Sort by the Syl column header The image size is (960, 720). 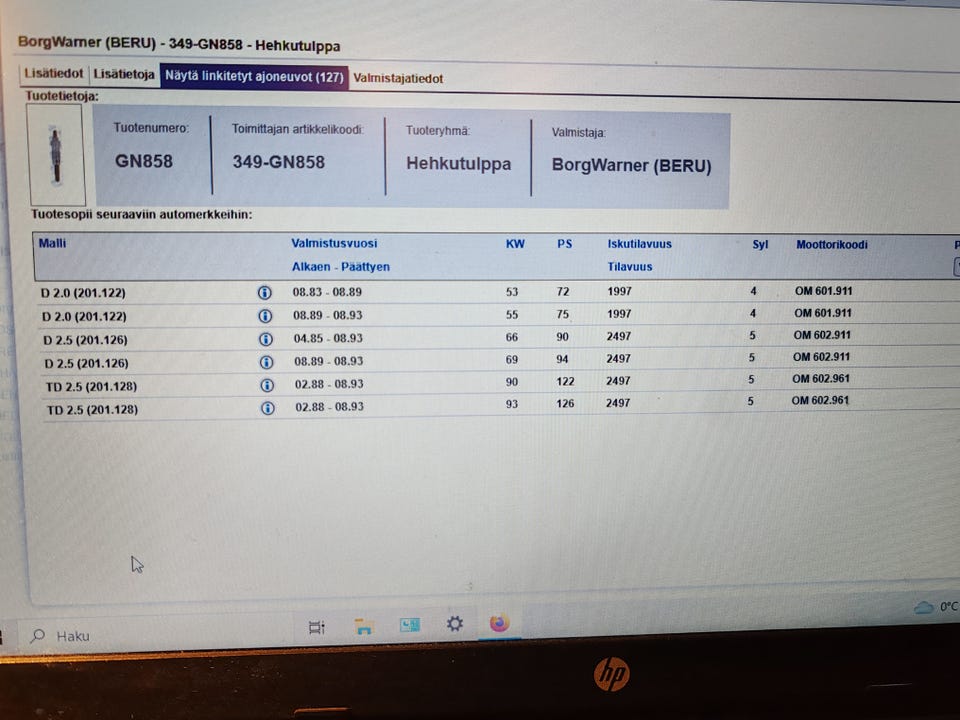tap(760, 244)
